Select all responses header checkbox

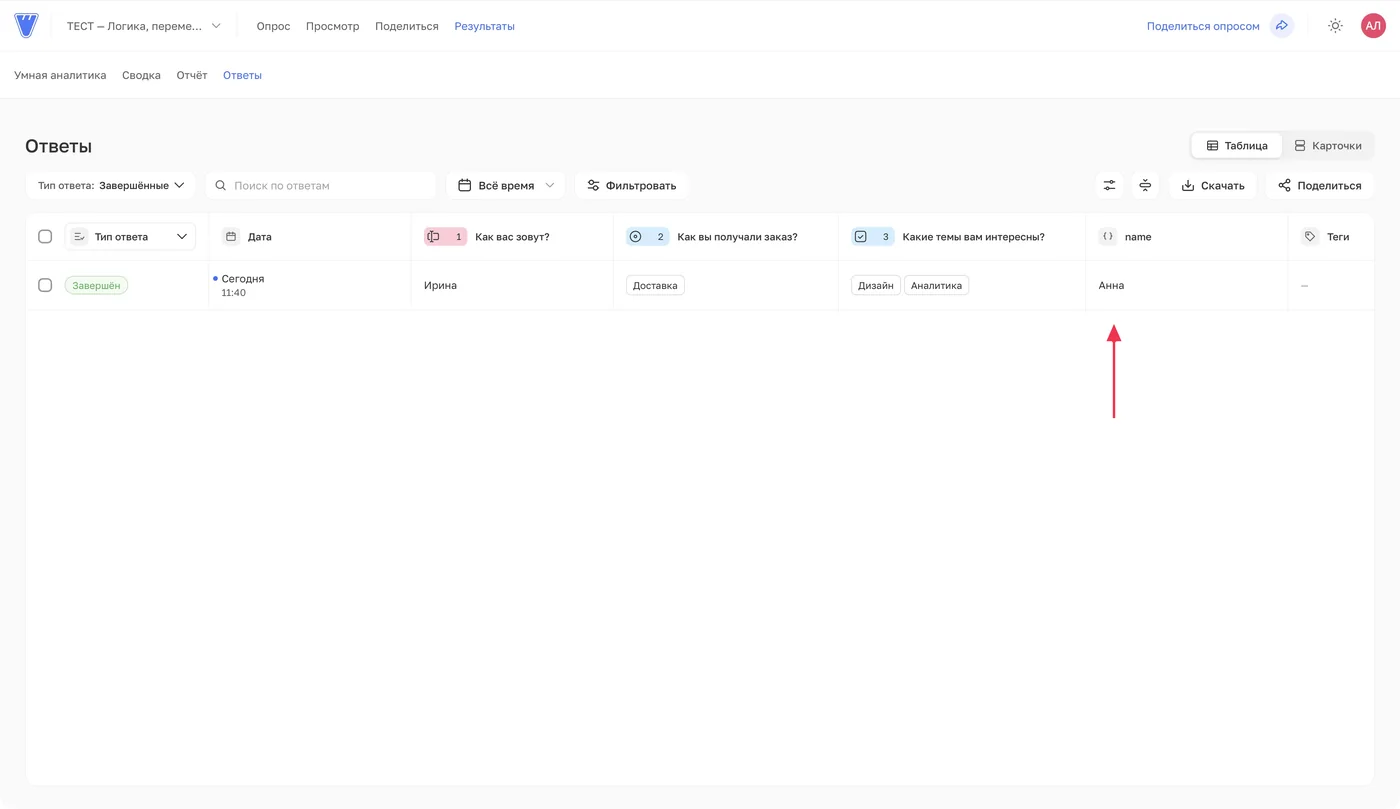click(x=45, y=237)
